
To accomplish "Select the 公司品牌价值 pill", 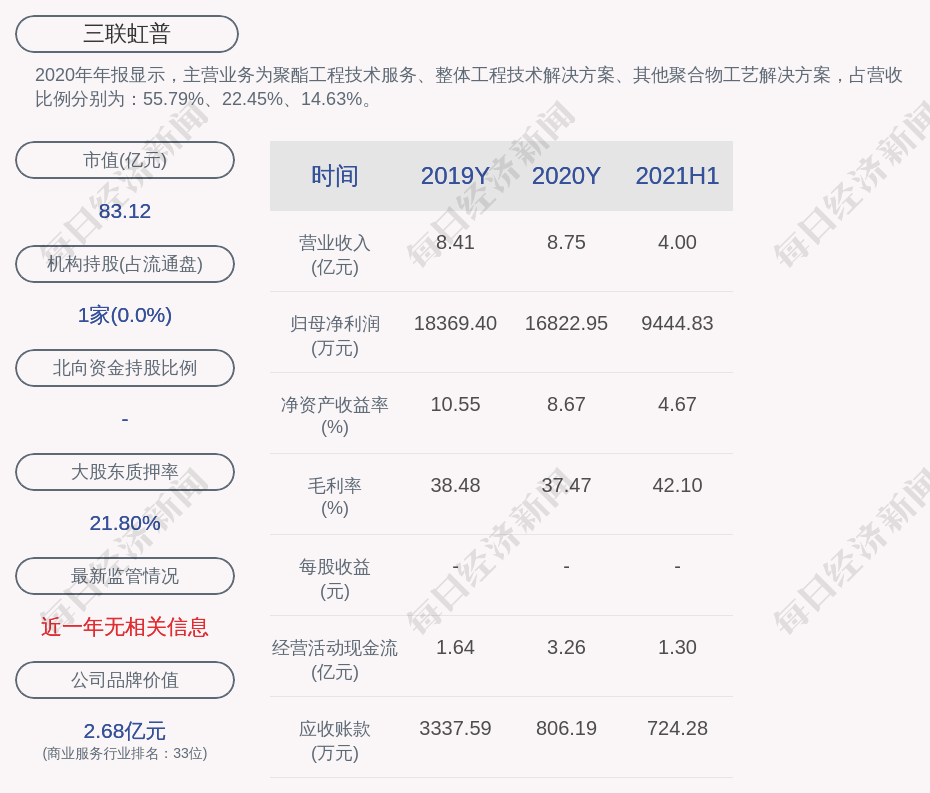I will click(125, 680).
